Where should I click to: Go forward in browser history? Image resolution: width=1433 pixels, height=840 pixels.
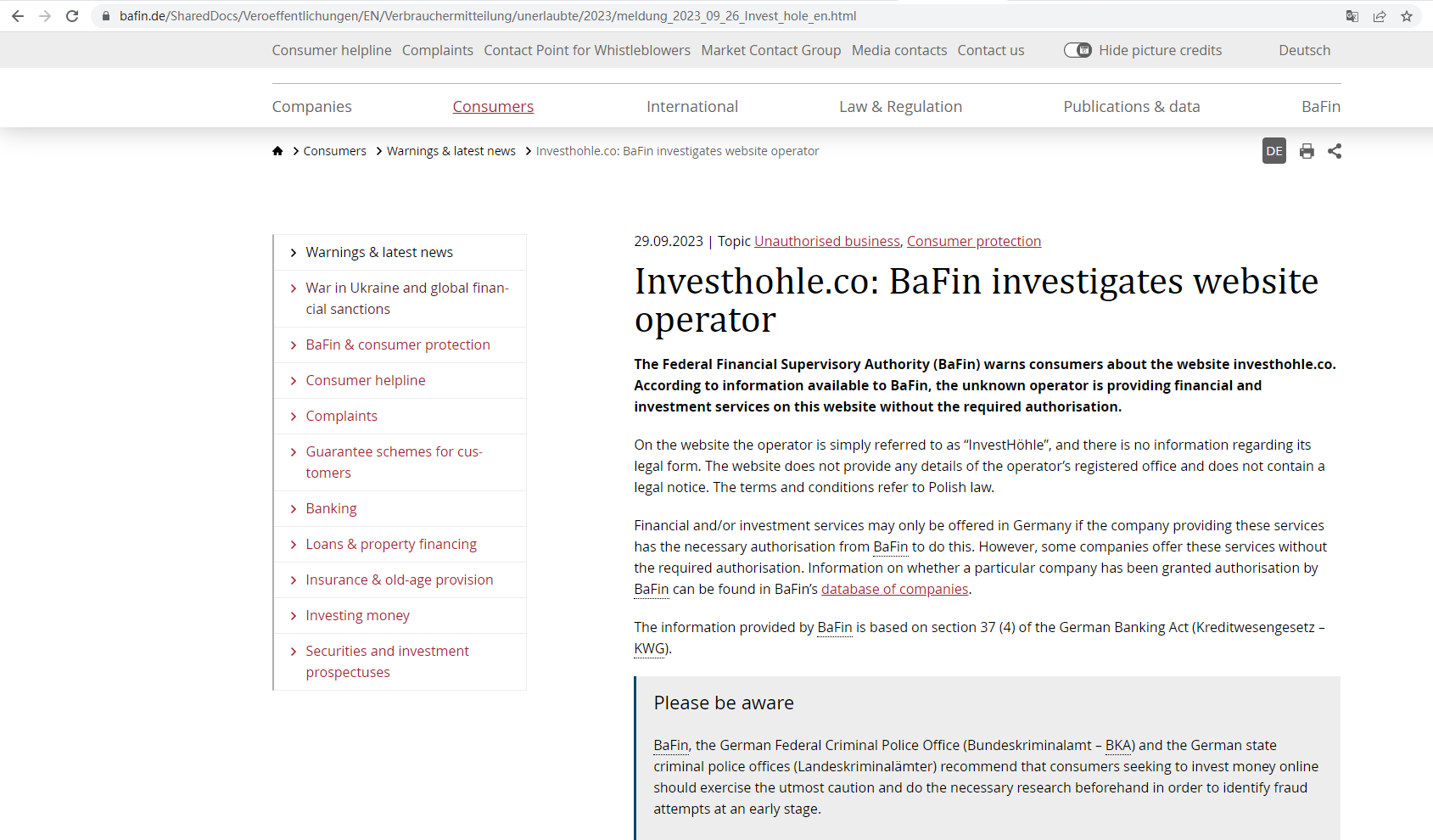click(45, 16)
